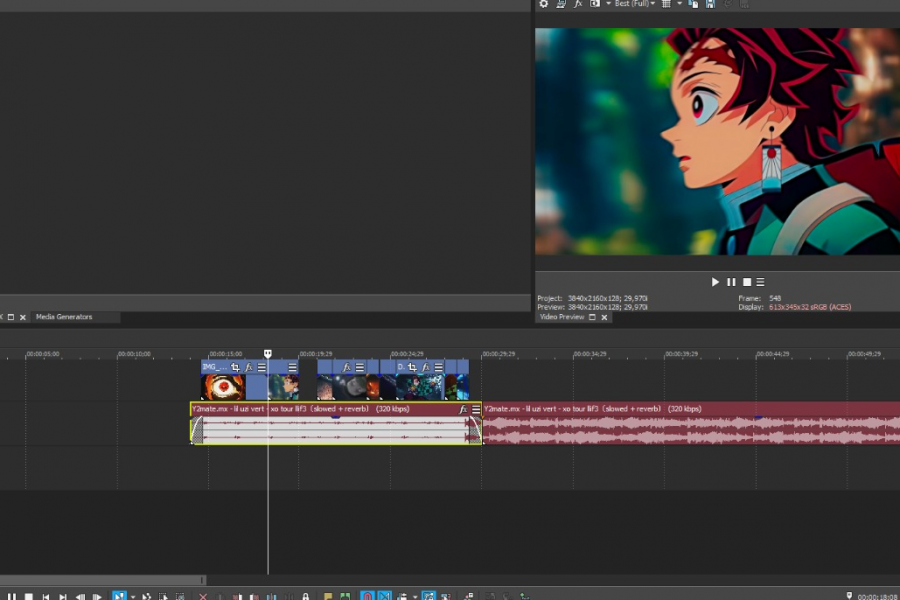Open Event FX on third video event
900x600 pixels.
(347, 367)
